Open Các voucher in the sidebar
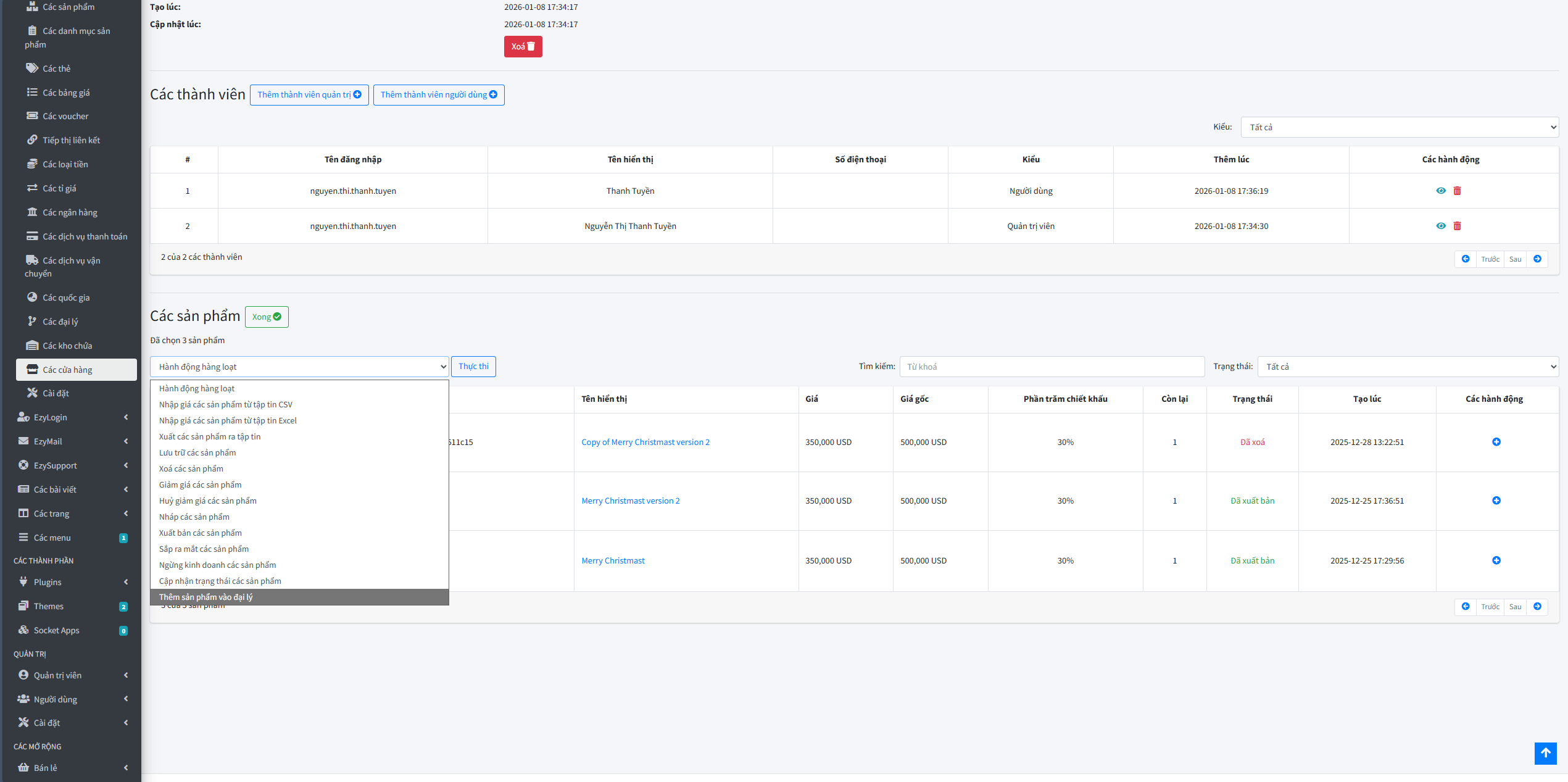Viewport: 1568px width, 782px height. pyautogui.click(x=65, y=116)
